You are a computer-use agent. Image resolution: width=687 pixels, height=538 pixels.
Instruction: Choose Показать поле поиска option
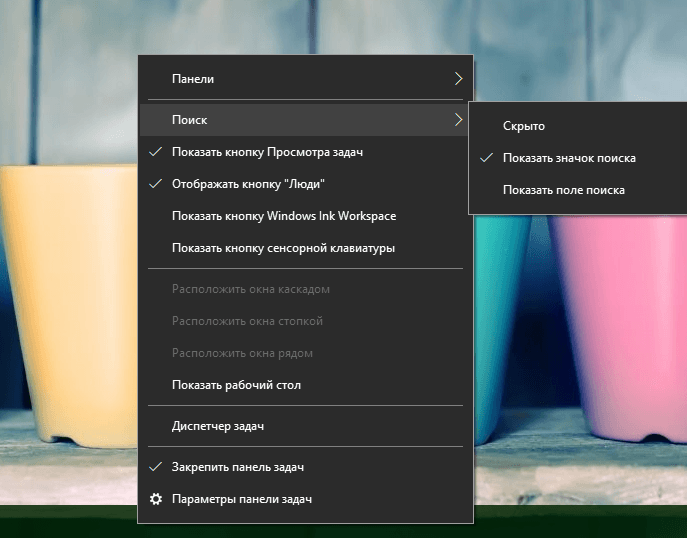coord(578,190)
